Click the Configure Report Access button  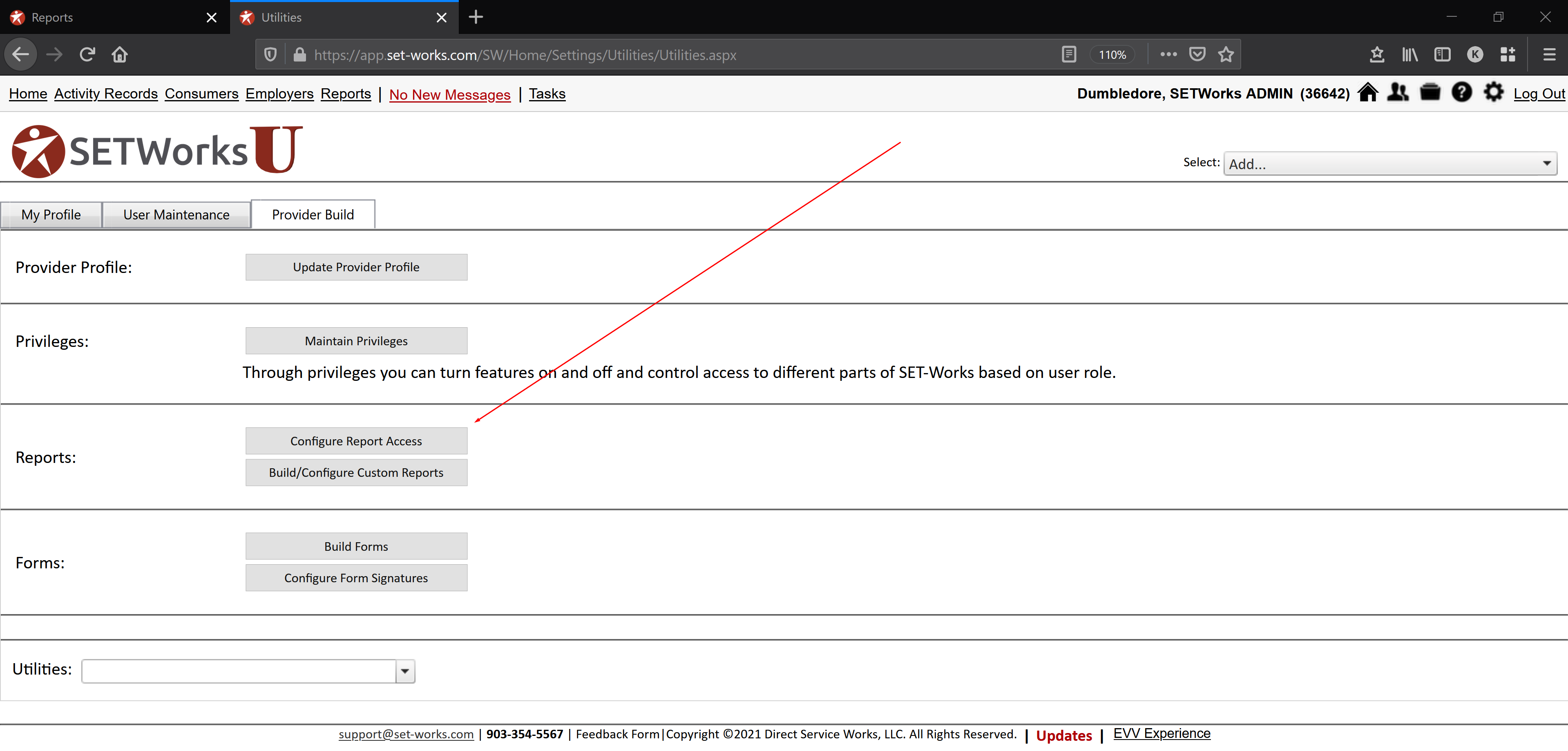pyautogui.click(x=356, y=441)
